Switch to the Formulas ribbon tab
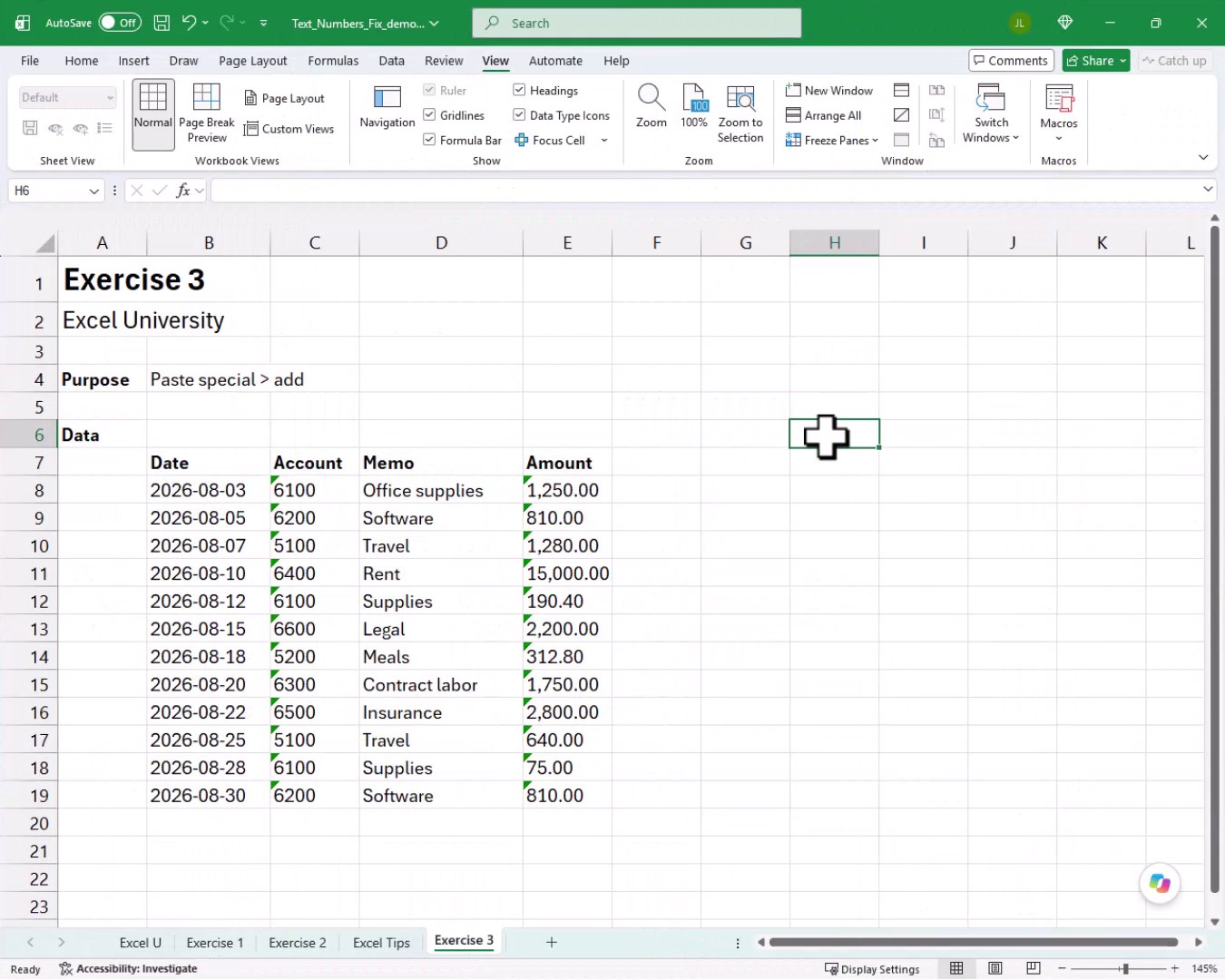This screenshot has width=1225, height=980. (x=333, y=61)
